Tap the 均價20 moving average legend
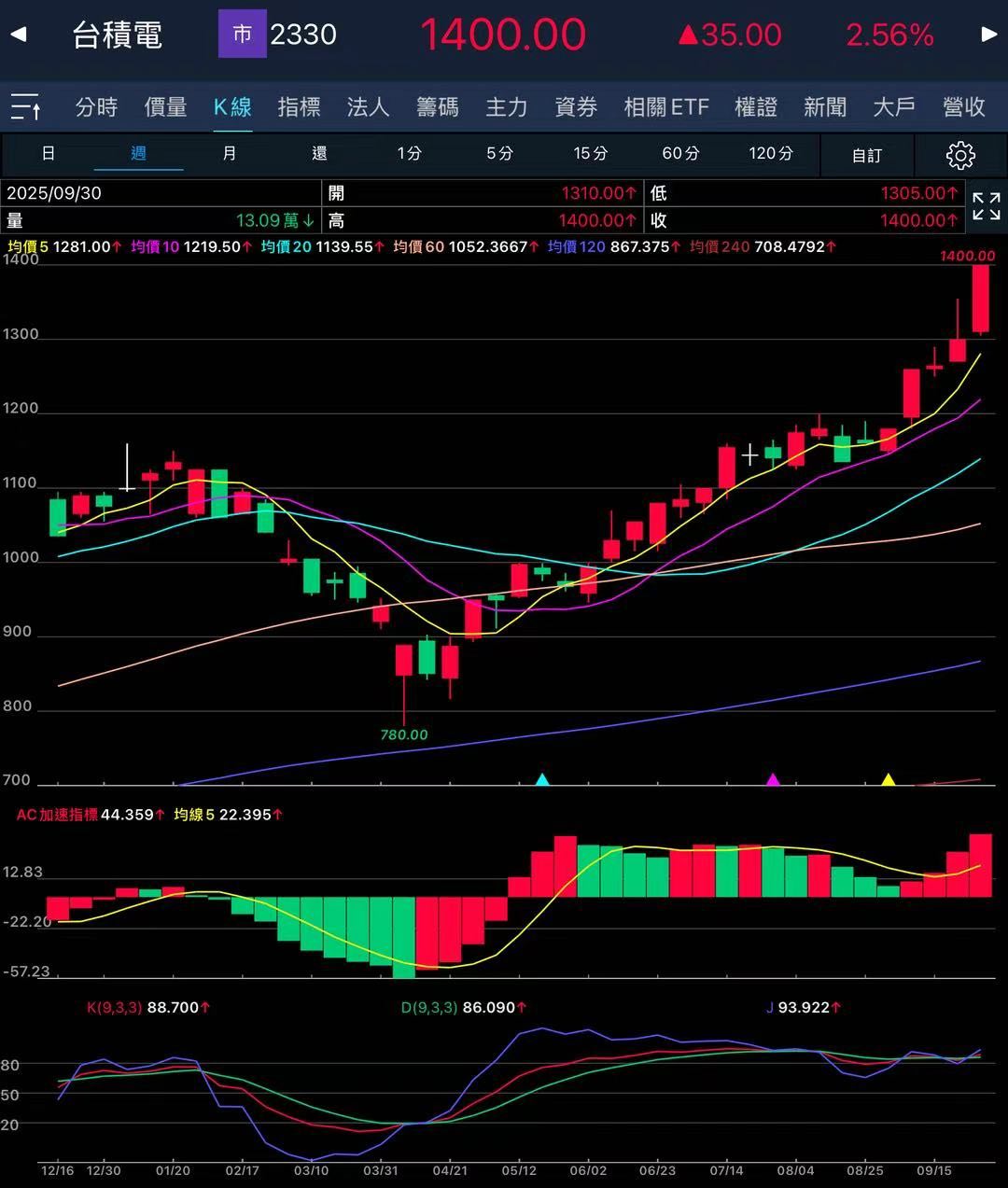The width and height of the screenshot is (1008, 1188). coord(323,247)
